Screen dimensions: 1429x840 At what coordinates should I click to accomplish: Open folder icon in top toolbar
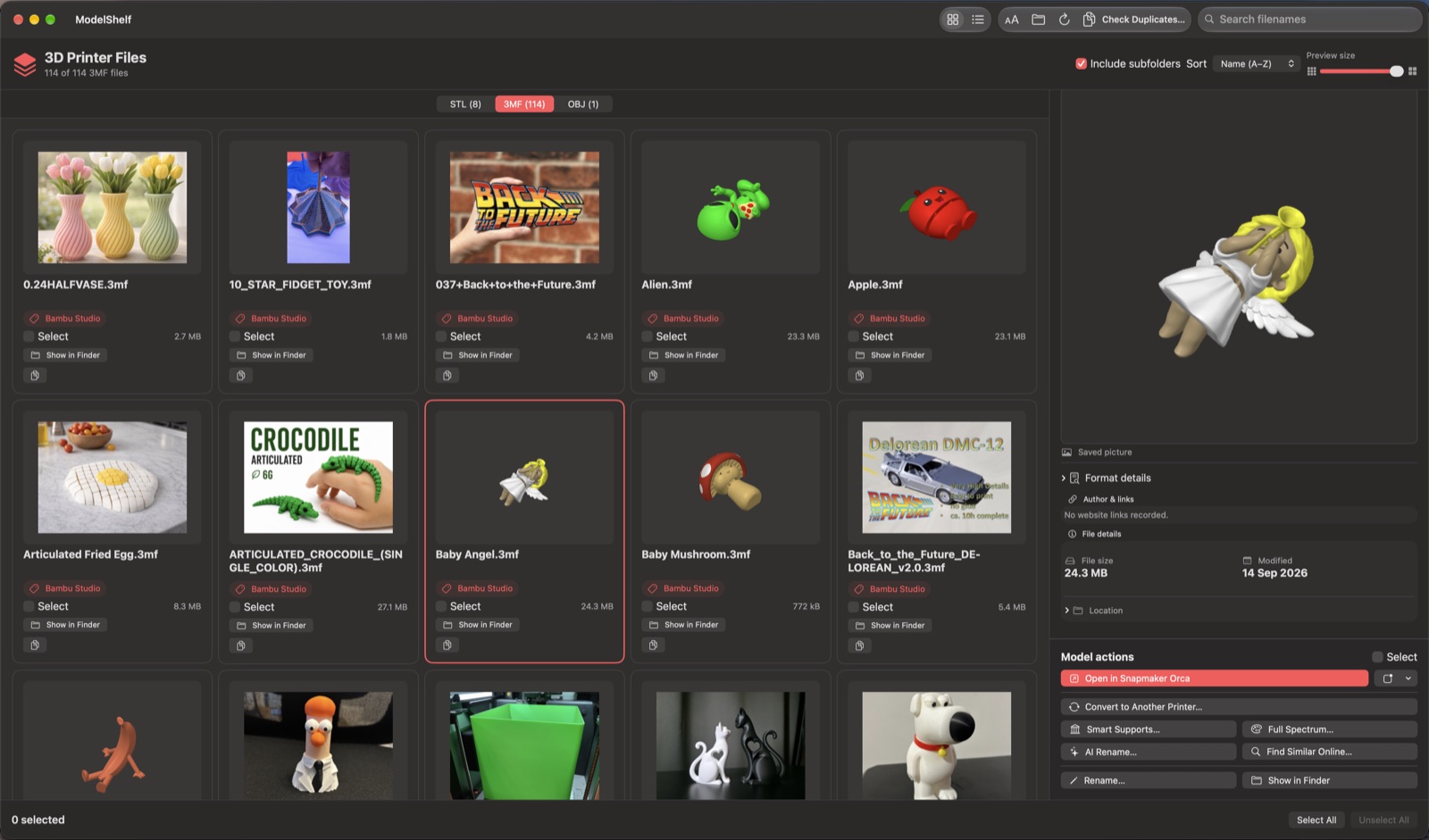[1038, 19]
